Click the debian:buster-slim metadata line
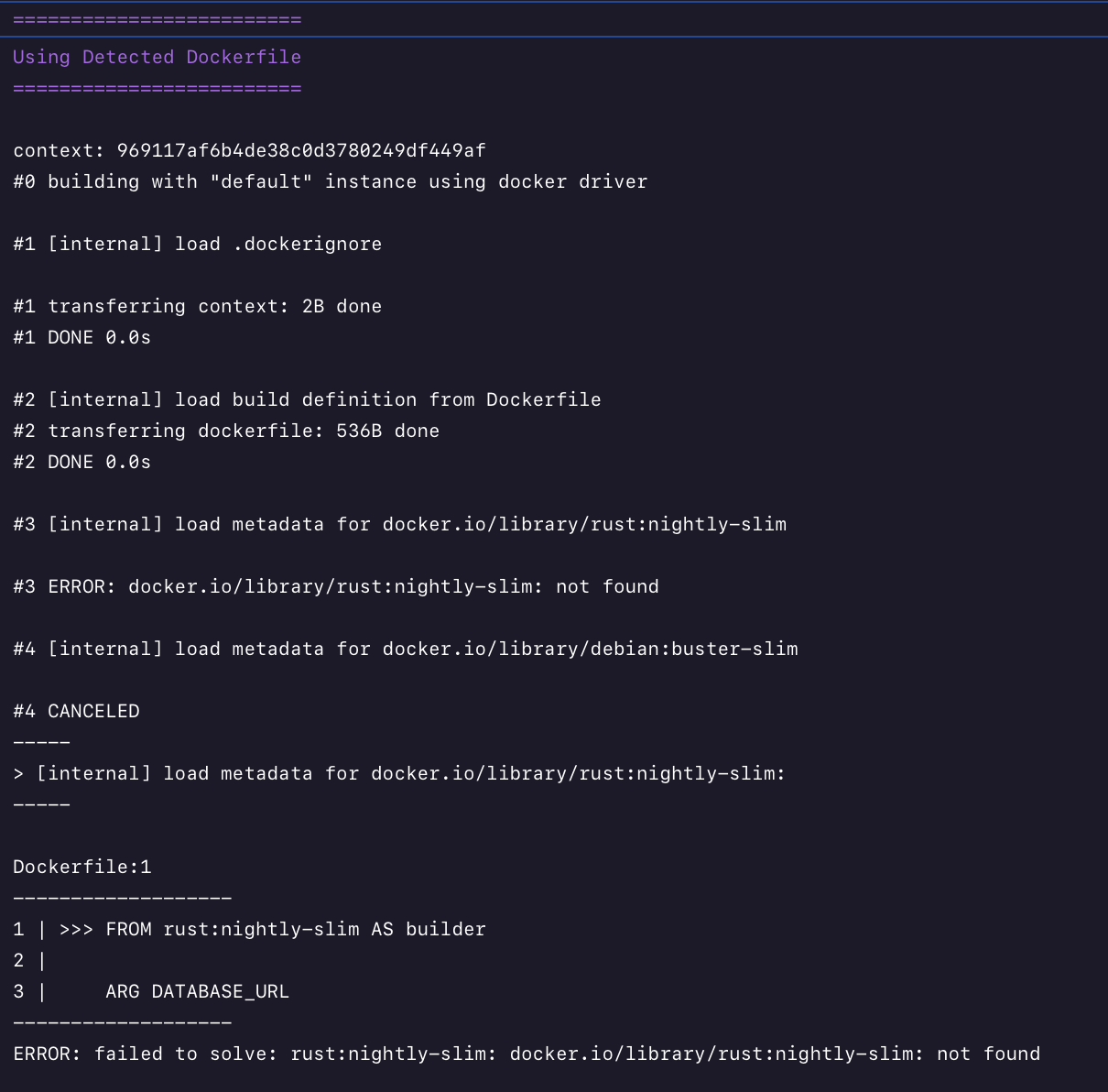The height and width of the screenshot is (1092, 1108). [405, 649]
